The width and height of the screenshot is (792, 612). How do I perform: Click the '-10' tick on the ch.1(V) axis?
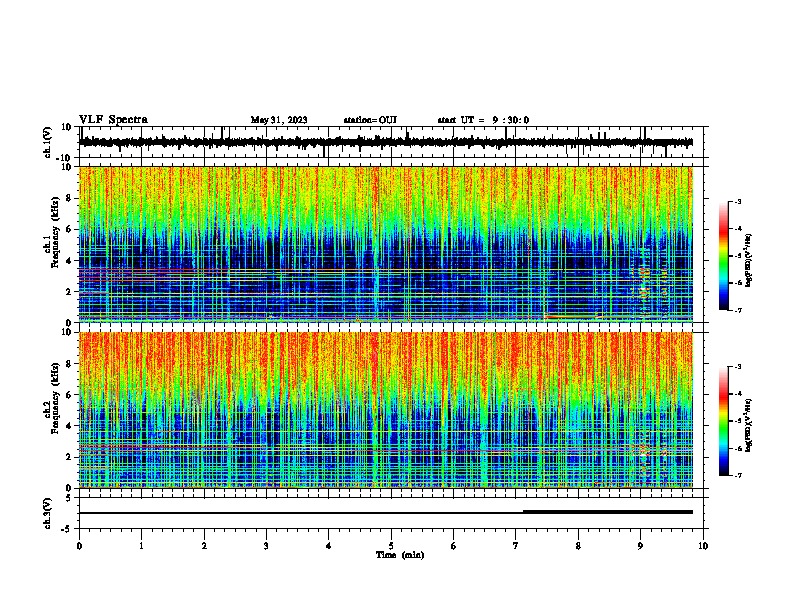(x=64, y=158)
